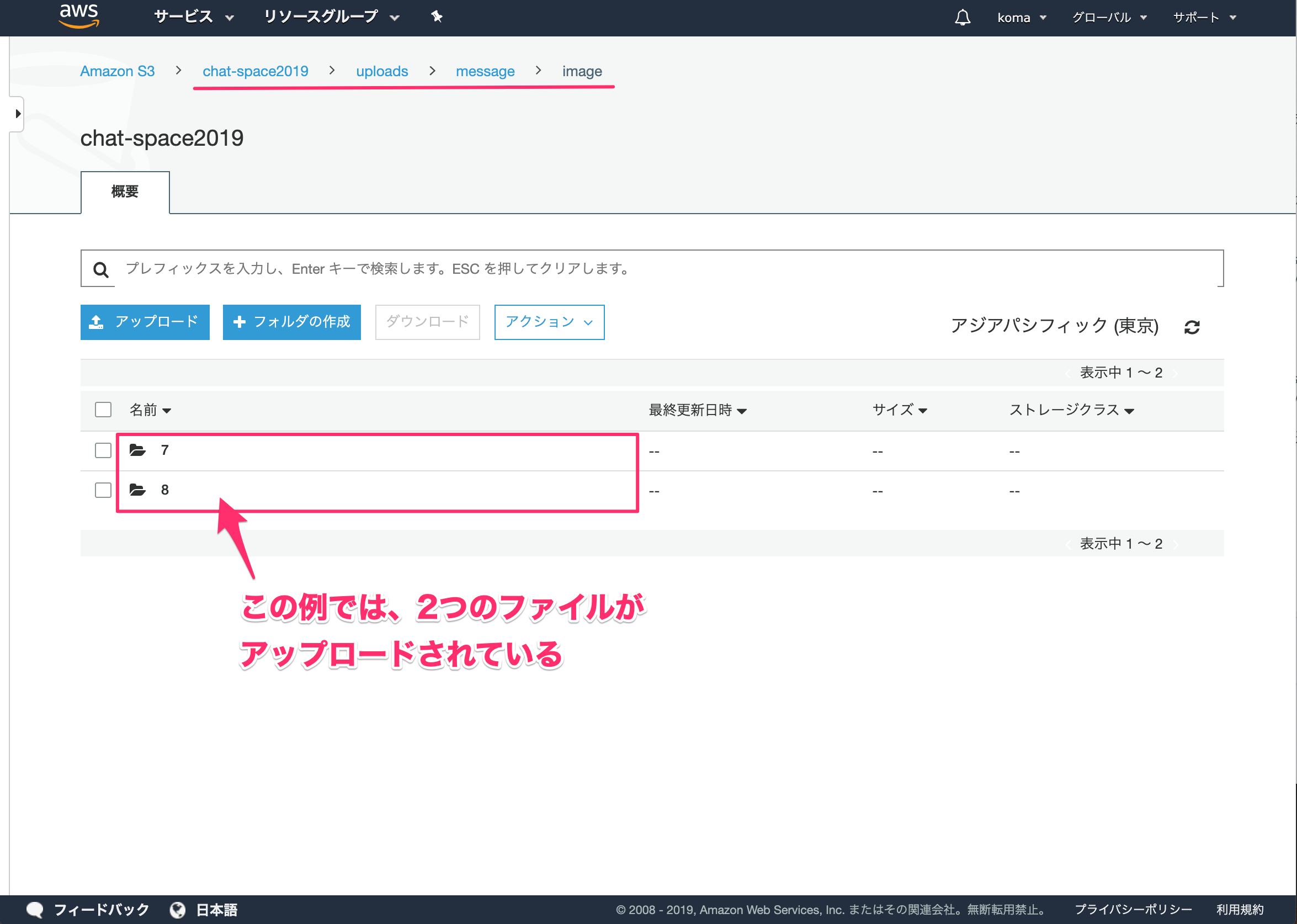Open the notifications bell icon

pos(962,18)
